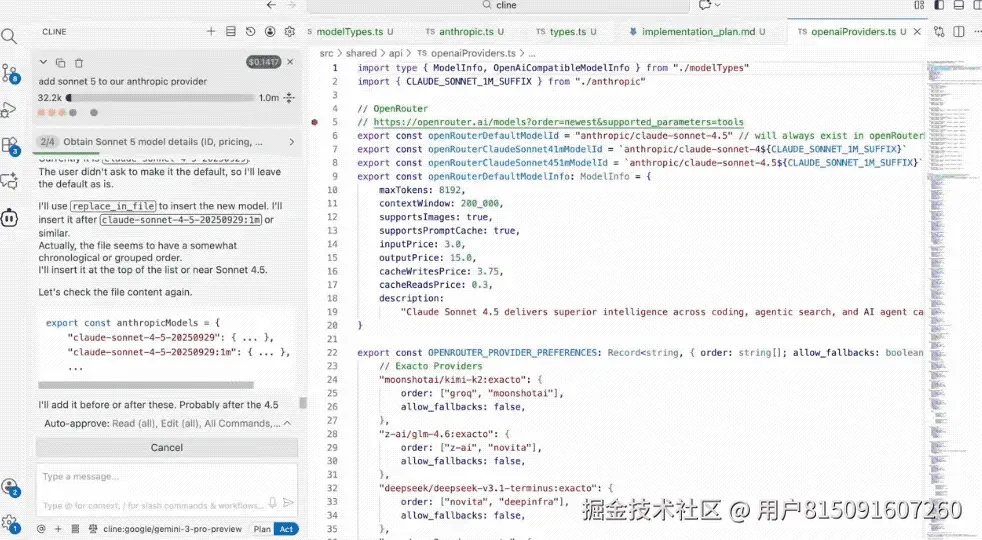
Task: Toggle the primary side bar
Action: point(939,5)
